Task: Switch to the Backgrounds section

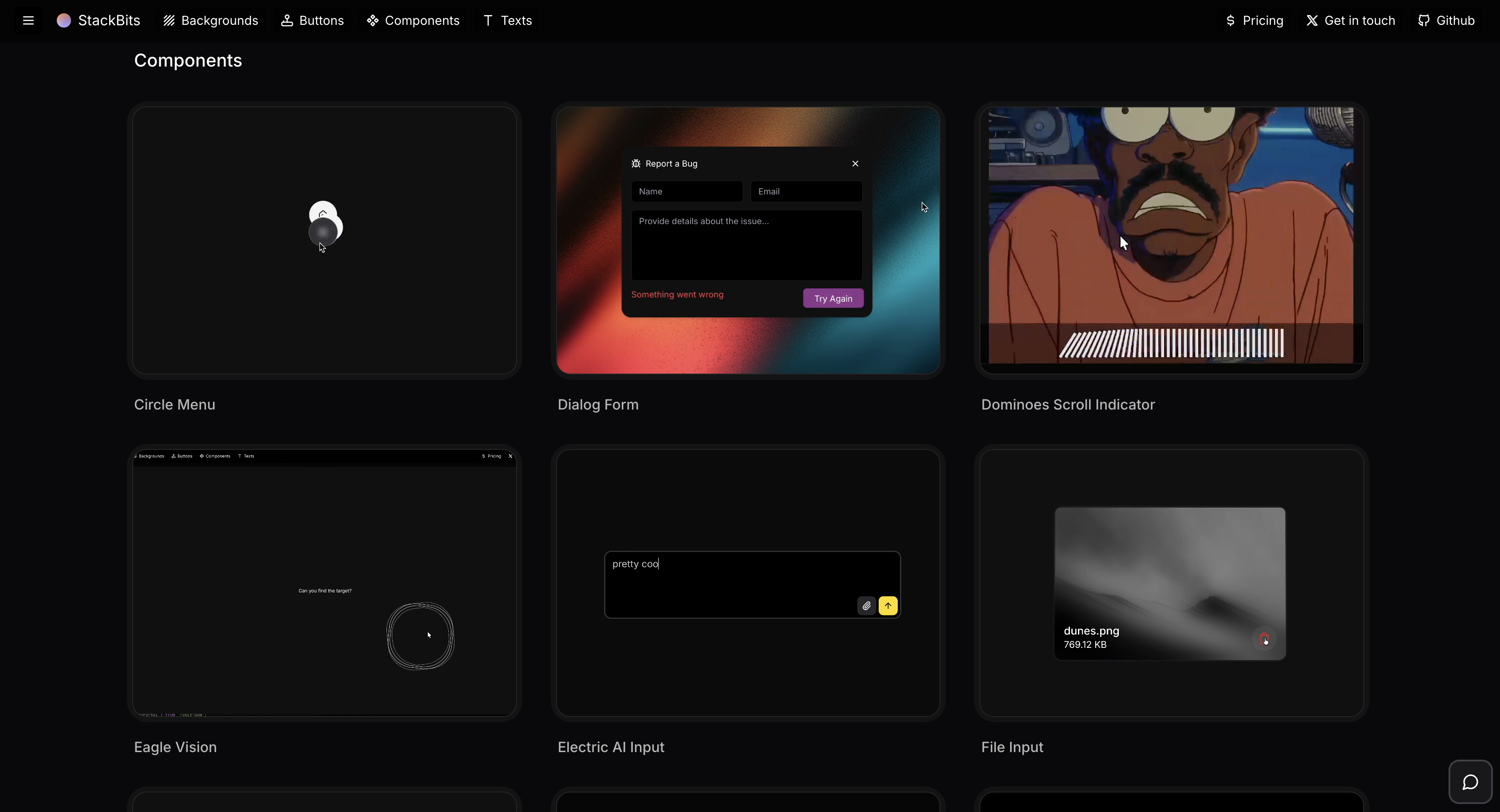Action: 210,20
